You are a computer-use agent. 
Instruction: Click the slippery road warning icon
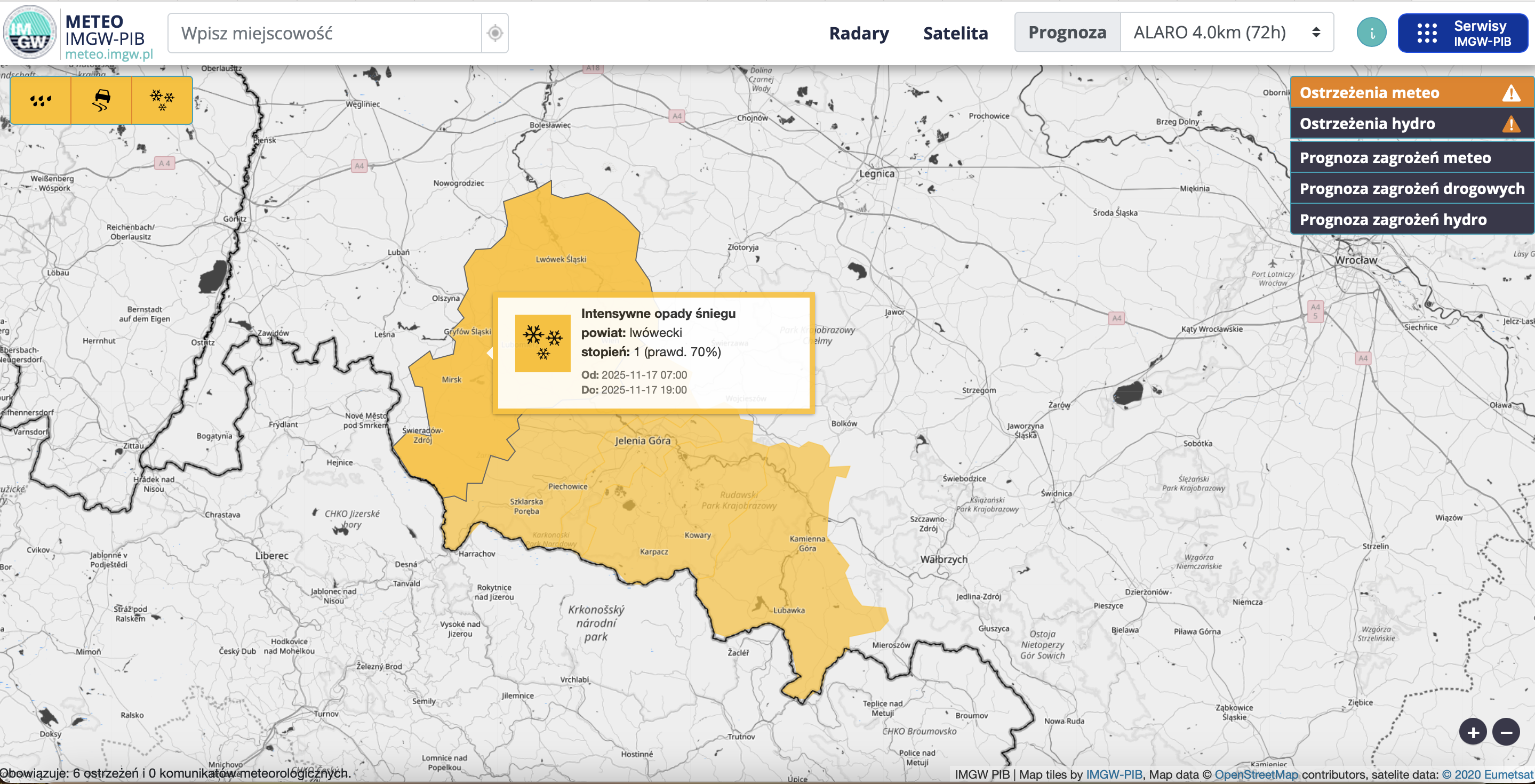[101, 100]
